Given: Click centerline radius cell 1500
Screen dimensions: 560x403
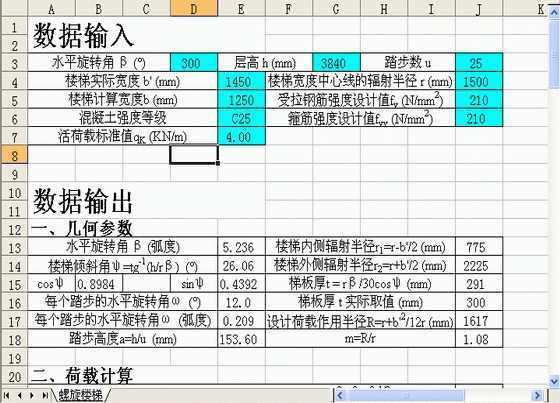Looking at the screenshot, I should [x=479, y=81].
